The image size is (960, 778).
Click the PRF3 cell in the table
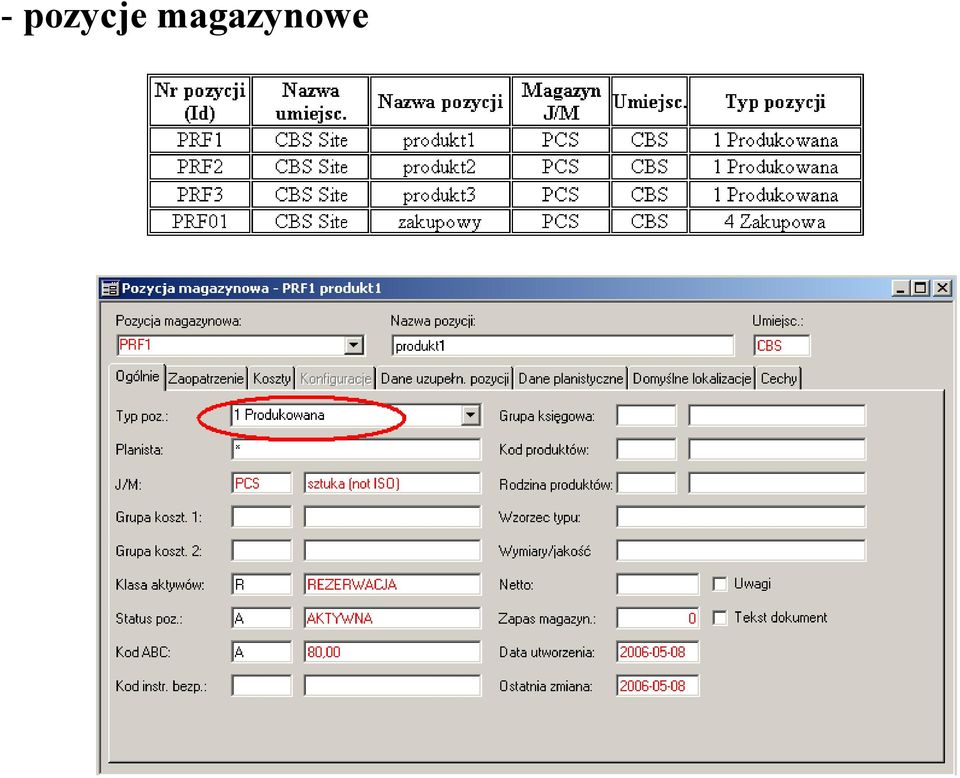200,195
